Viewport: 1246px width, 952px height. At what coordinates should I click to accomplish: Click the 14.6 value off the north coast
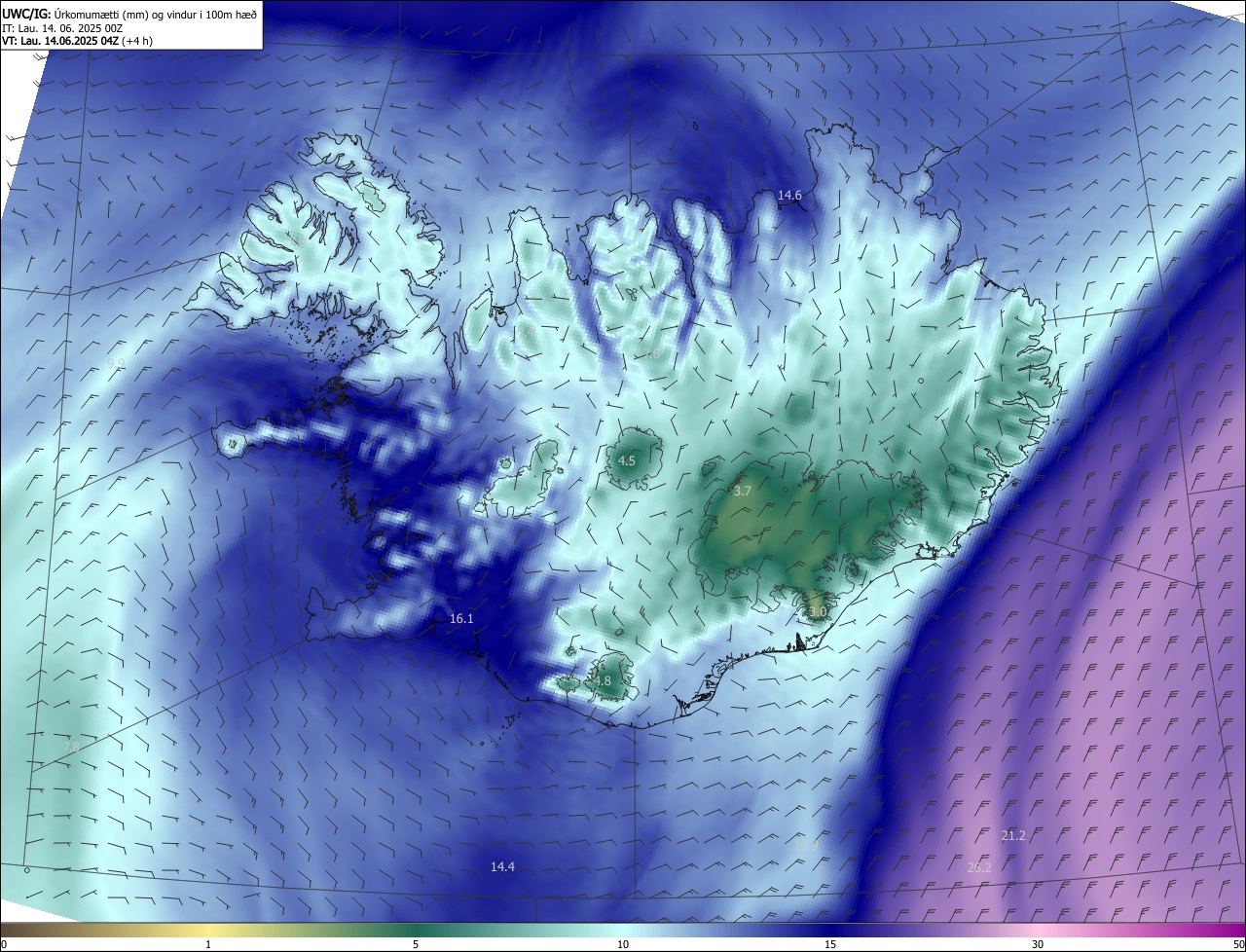click(789, 196)
